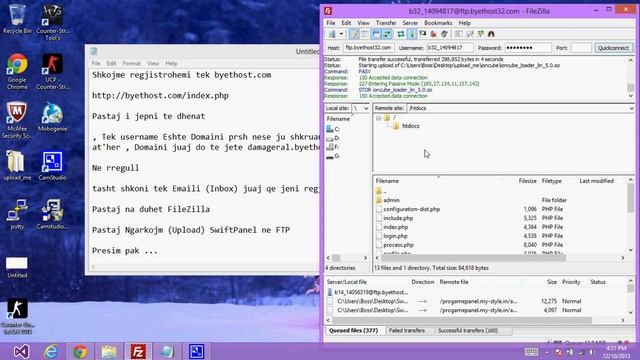Toggle the remote directory tree display
640x360 pixels.
click(x=376, y=34)
